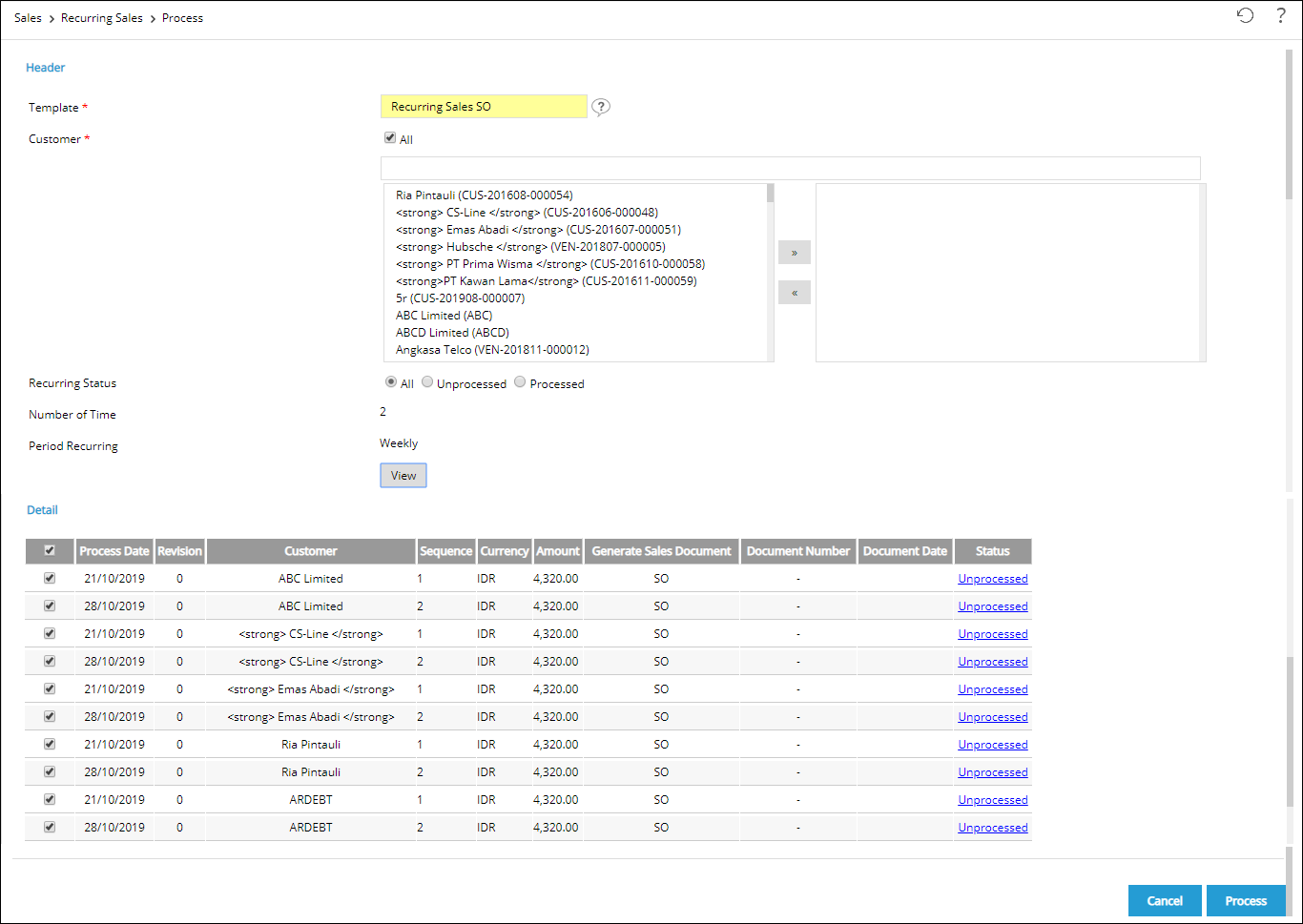Uncheck the ABC Limited 28/10/2019 row checkbox
1303x924 pixels.
[x=50, y=606]
